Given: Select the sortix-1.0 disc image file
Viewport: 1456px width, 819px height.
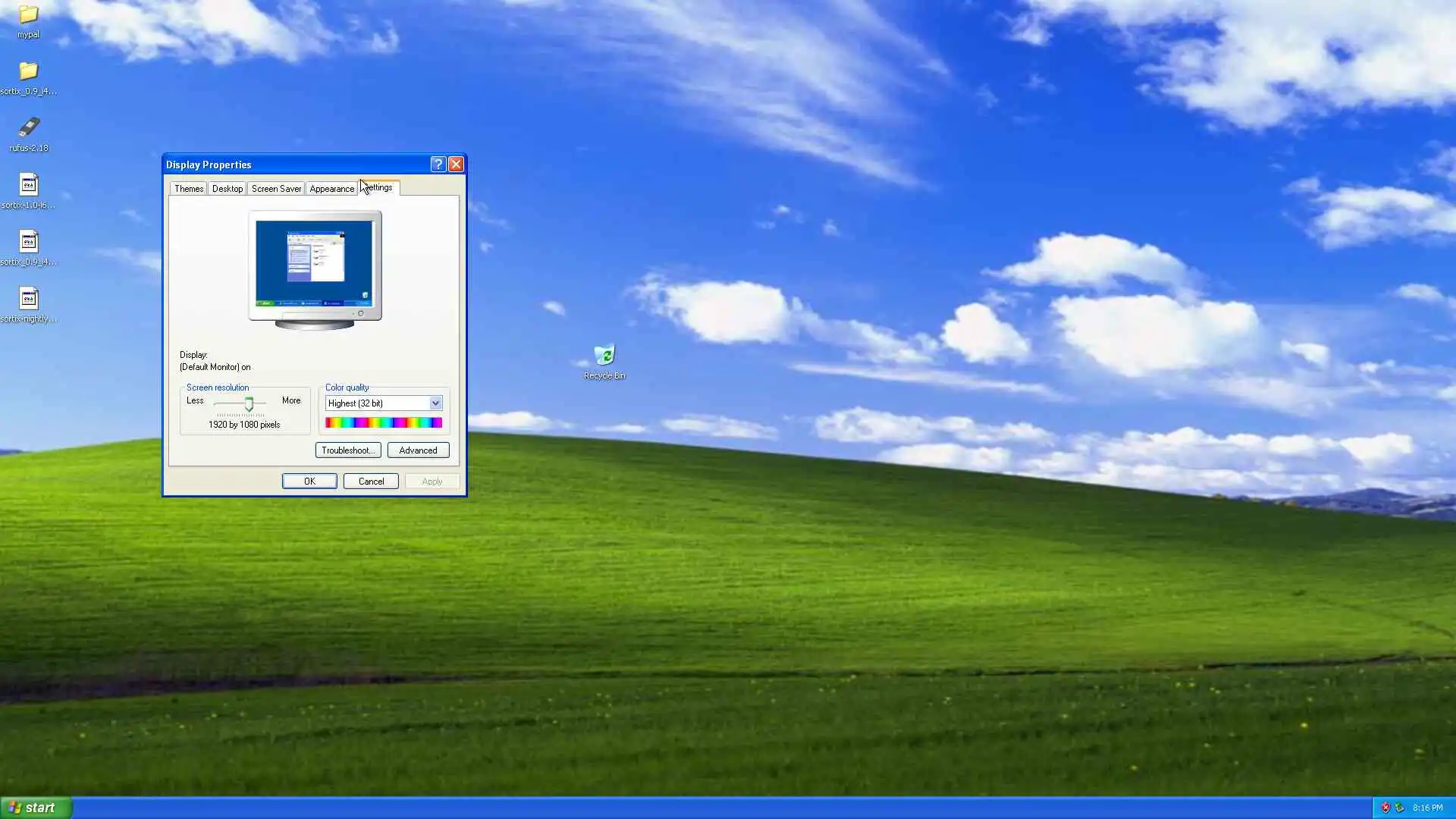Looking at the screenshot, I should 28,187.
